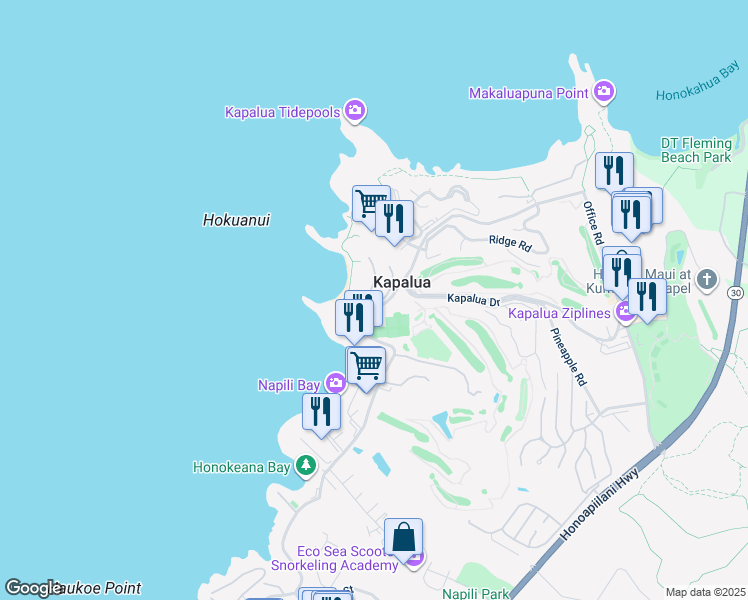Click the Google logo

pyautogui.click(x=33, y=588)
